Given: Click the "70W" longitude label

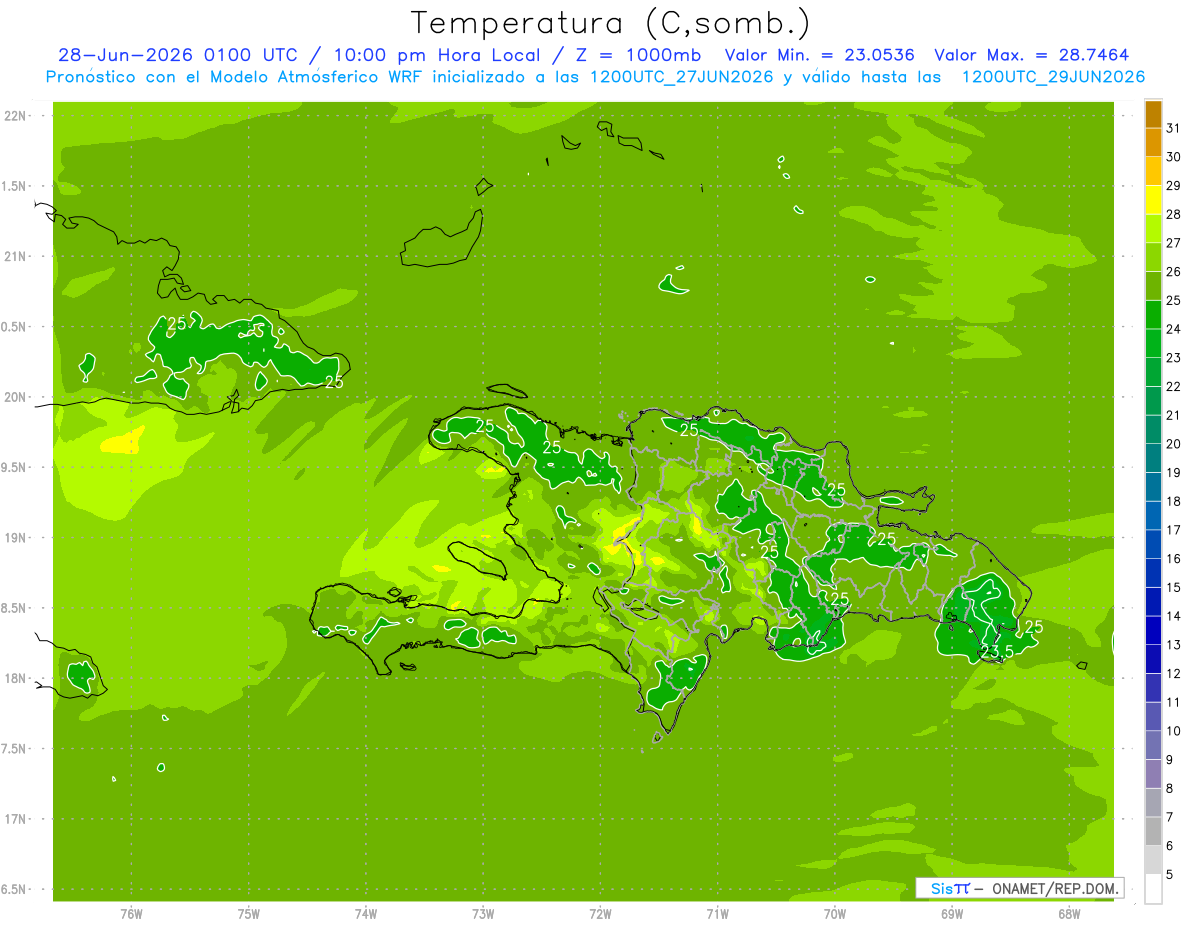Looking at the screenshot, I should [834, 913].
